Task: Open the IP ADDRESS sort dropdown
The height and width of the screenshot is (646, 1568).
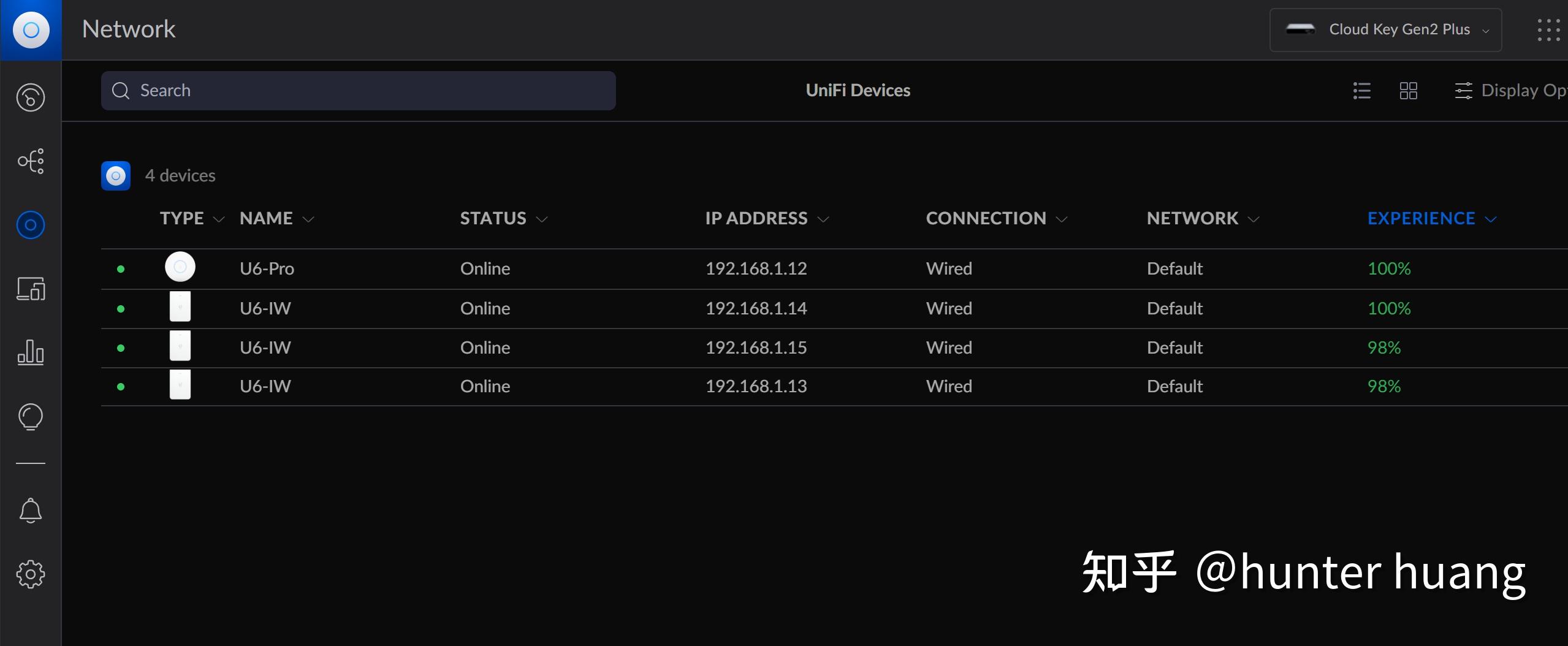Action: pyautogui.click(x=824, y=218)
